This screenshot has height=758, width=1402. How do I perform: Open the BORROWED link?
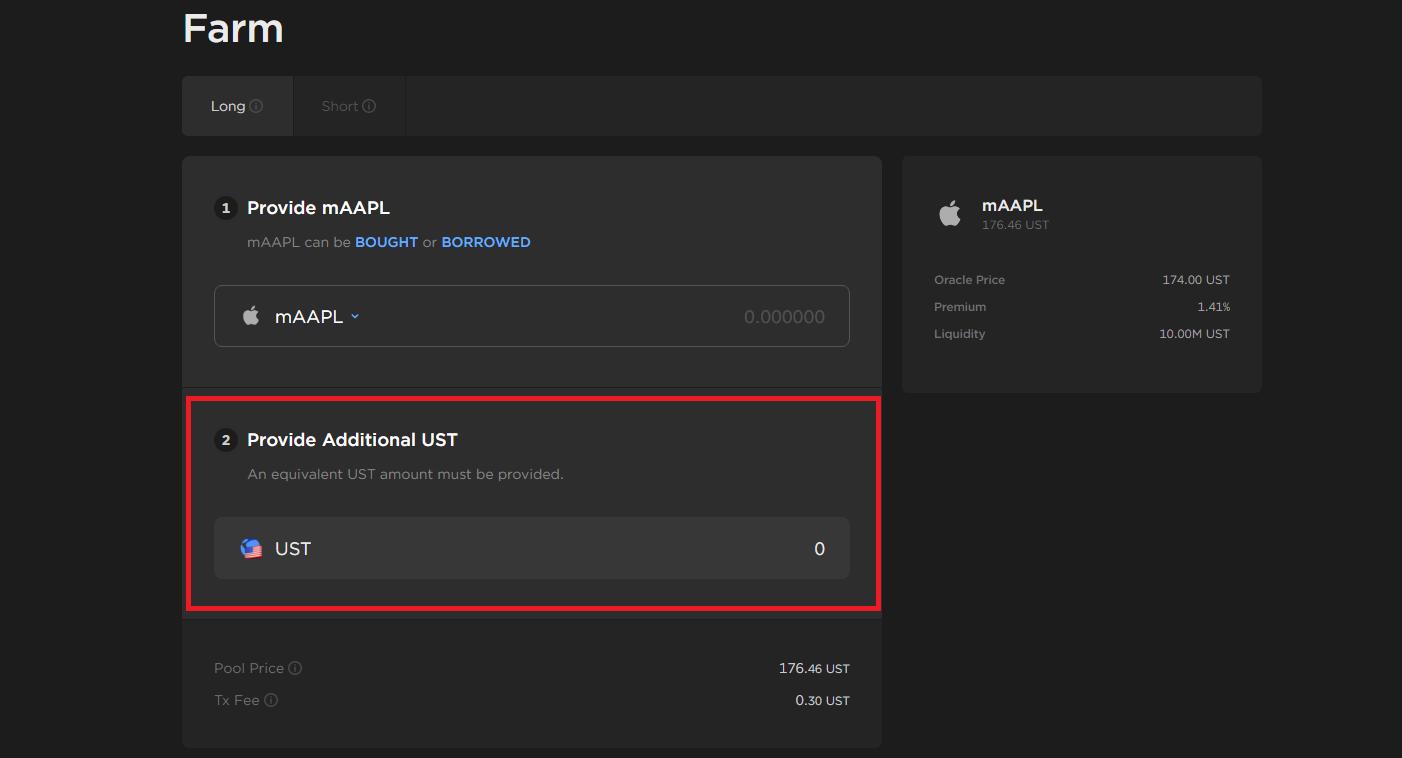tap(486, 242)
